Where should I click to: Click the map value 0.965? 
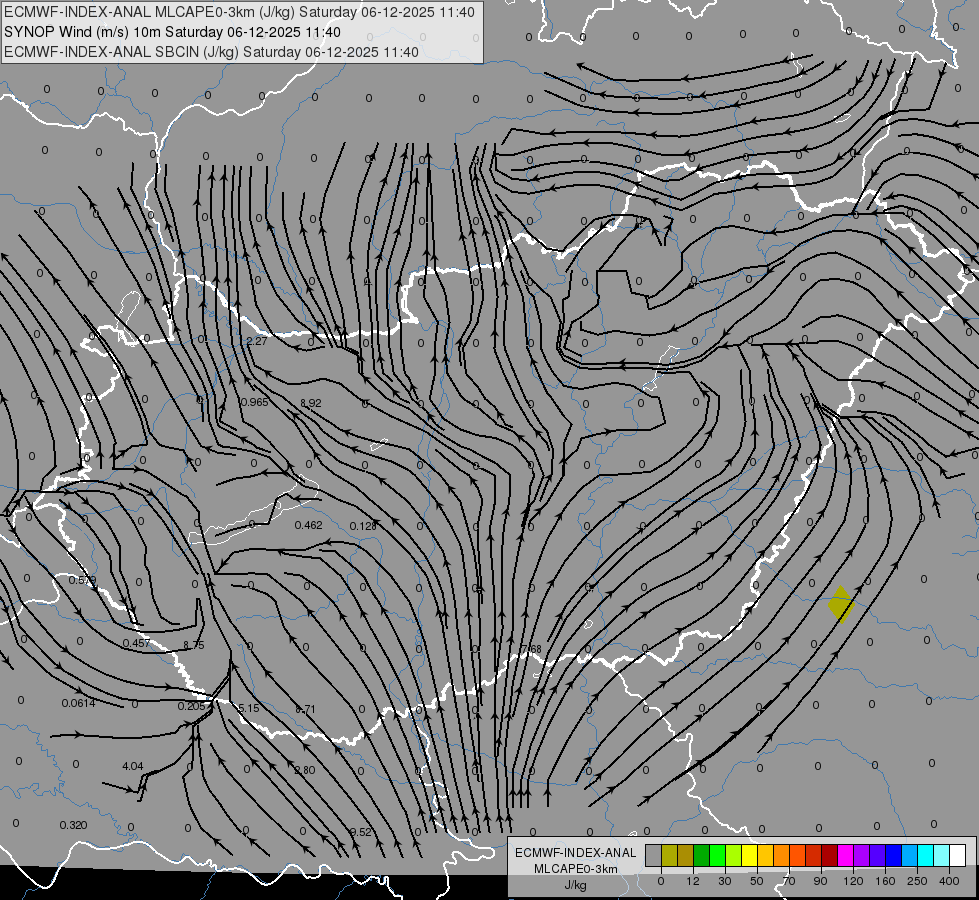pyautogui.click(x=254, y=402)
